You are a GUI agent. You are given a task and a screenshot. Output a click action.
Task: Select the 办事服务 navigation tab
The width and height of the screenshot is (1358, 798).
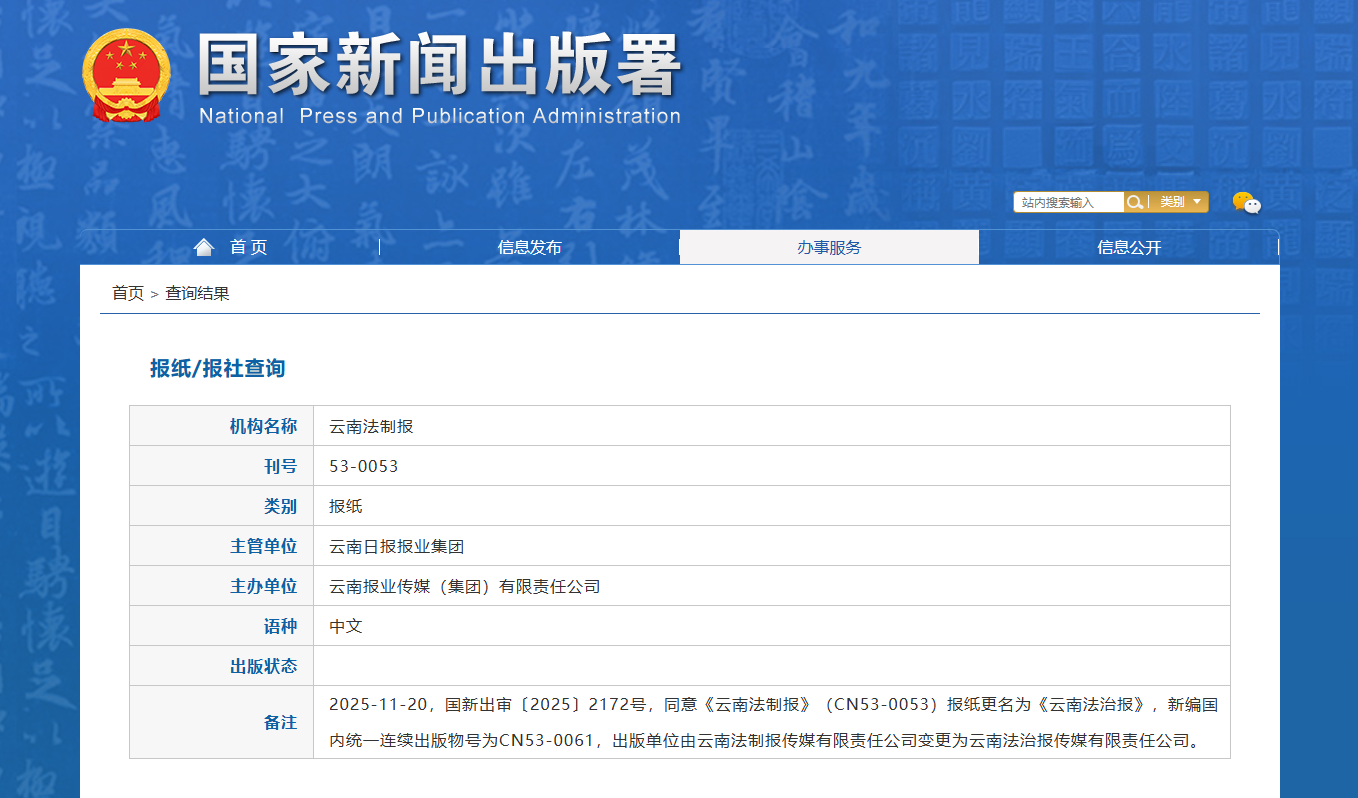[829, 247]
